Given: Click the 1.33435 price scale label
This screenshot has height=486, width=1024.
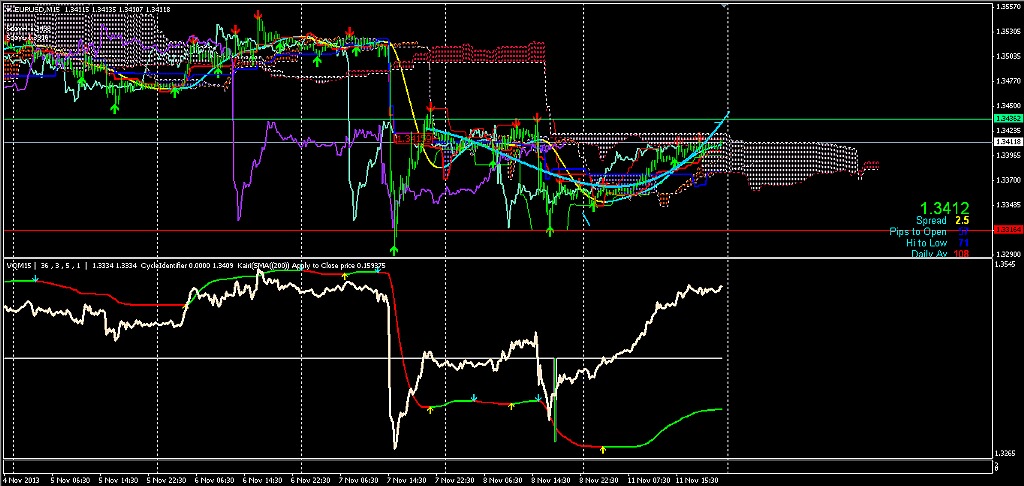Looking at the screenshot, I should 1006,204.
